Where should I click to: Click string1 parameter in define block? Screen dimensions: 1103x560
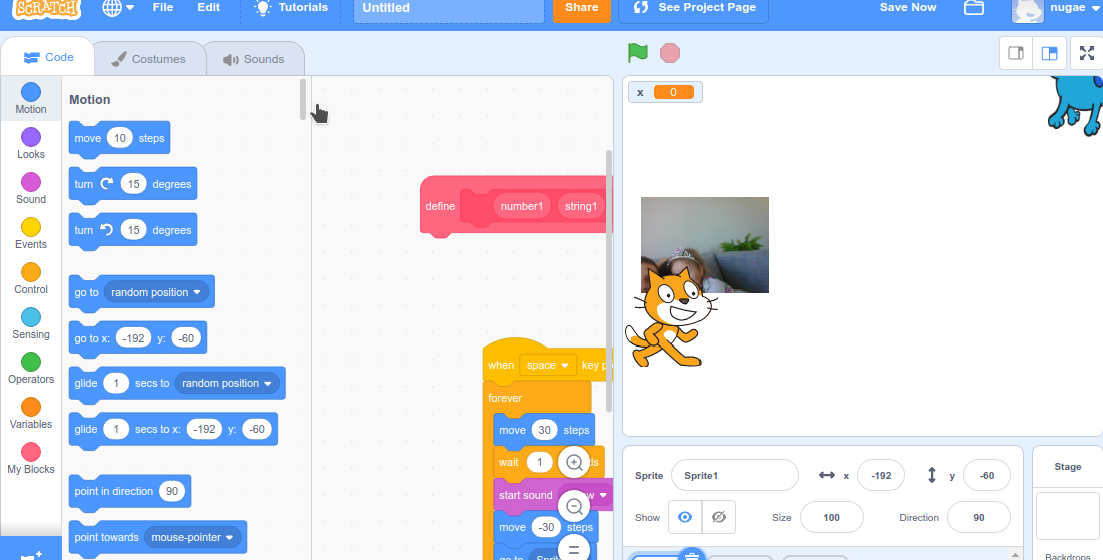[x=581, y=206]
